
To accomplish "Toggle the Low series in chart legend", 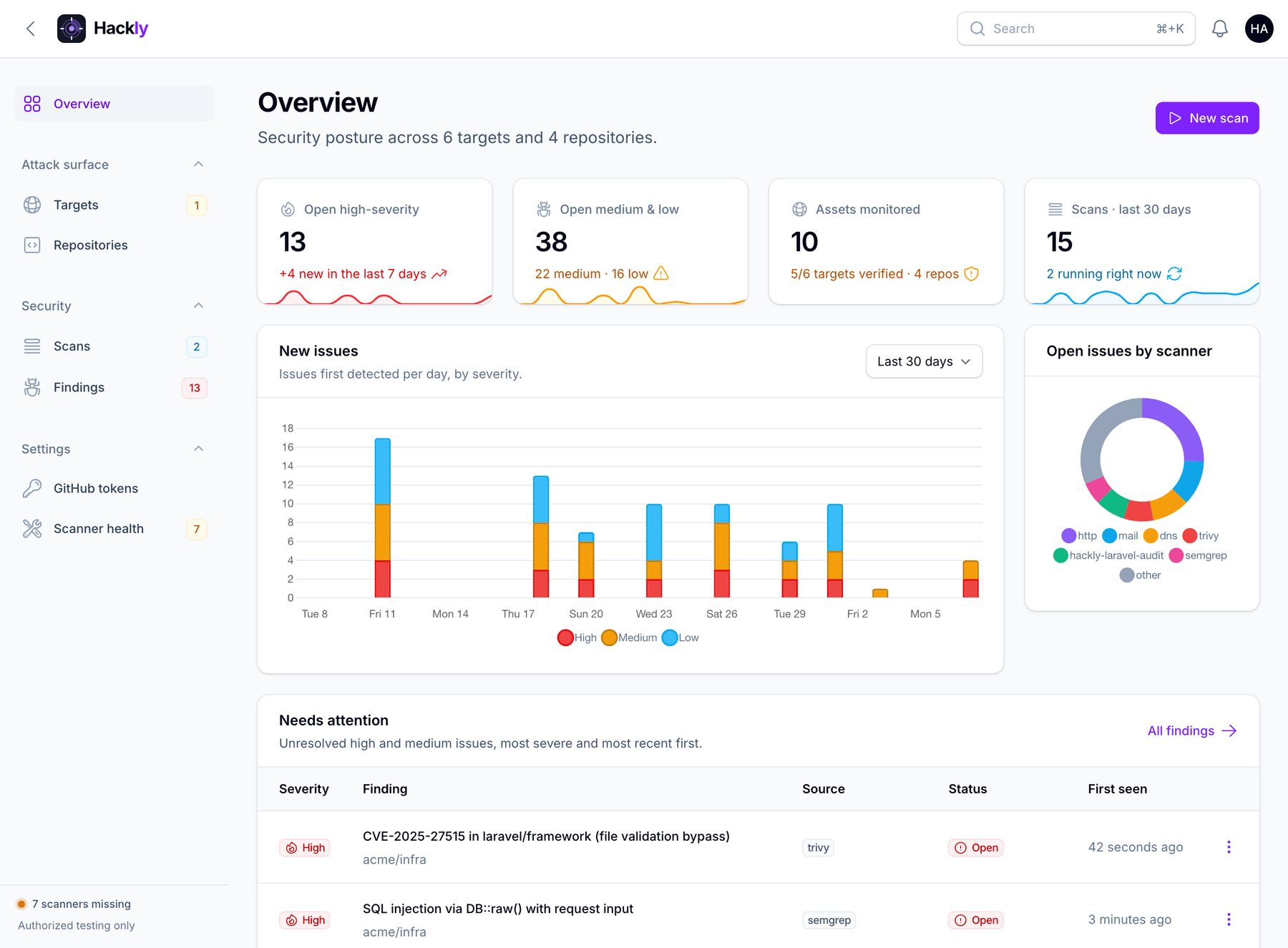I will (680, 637).
